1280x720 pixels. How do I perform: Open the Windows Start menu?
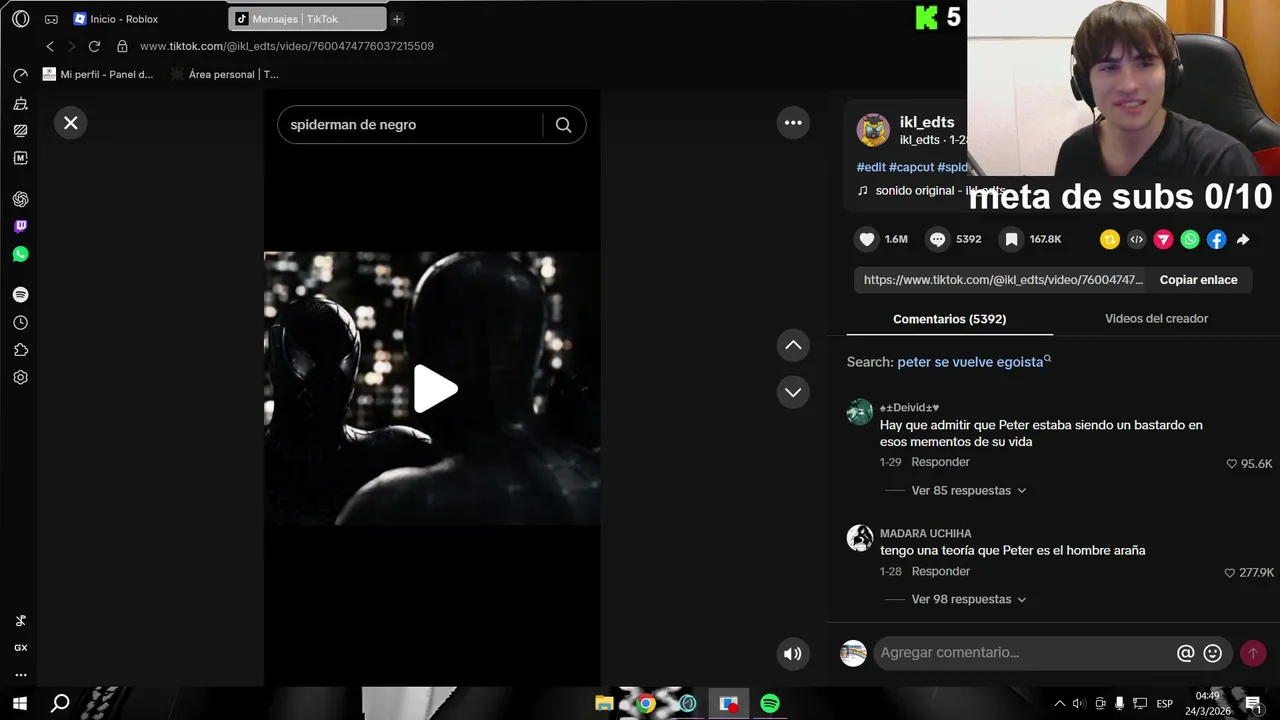pyautogui.click(x=19, y=703)
